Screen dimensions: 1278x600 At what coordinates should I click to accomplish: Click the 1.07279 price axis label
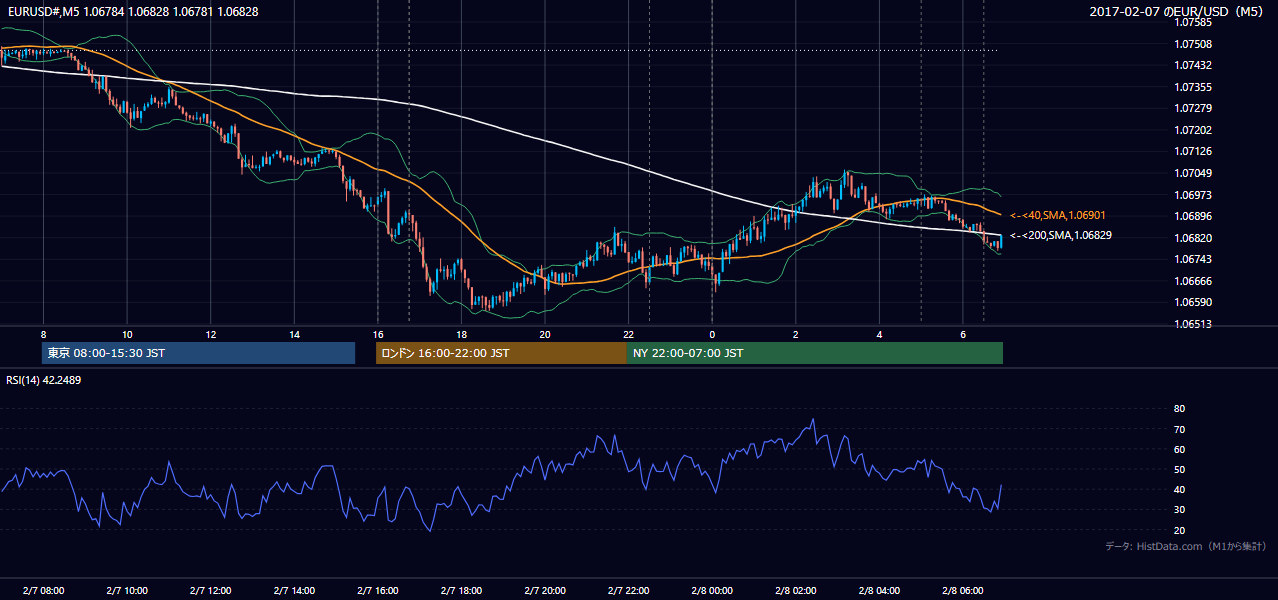(x=1193, y=108)
